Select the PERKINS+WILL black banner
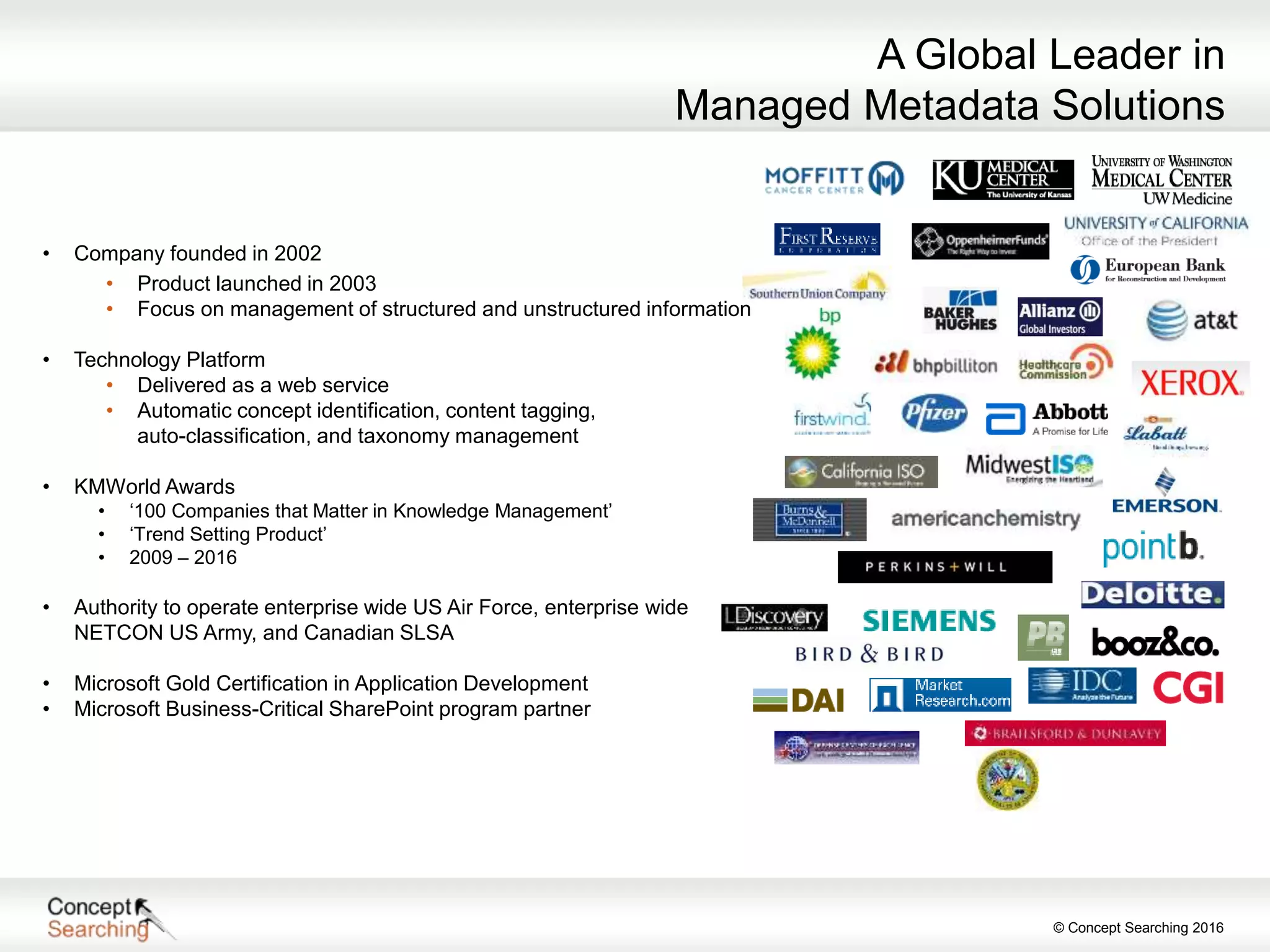The image size is (1270, 952). click(944, 567)
